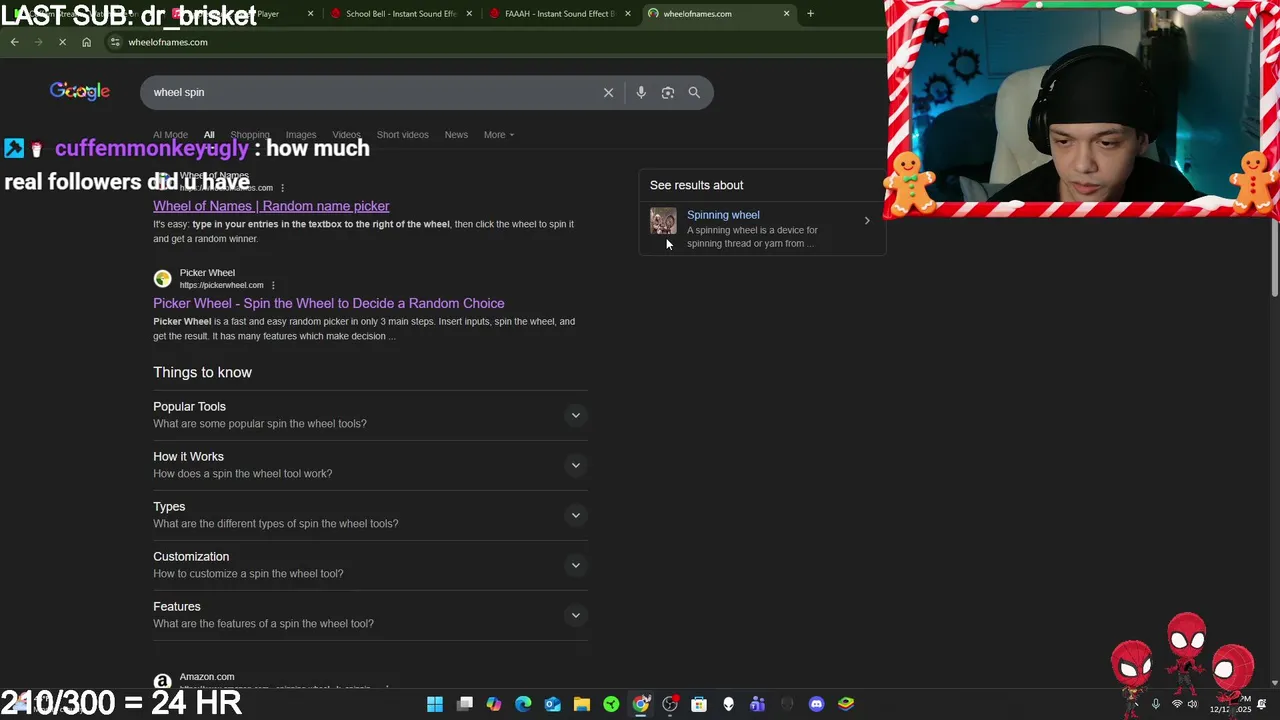Close the School Bell tab
This screenshot has width=1280, height=720.
click(x=469, y=14)
